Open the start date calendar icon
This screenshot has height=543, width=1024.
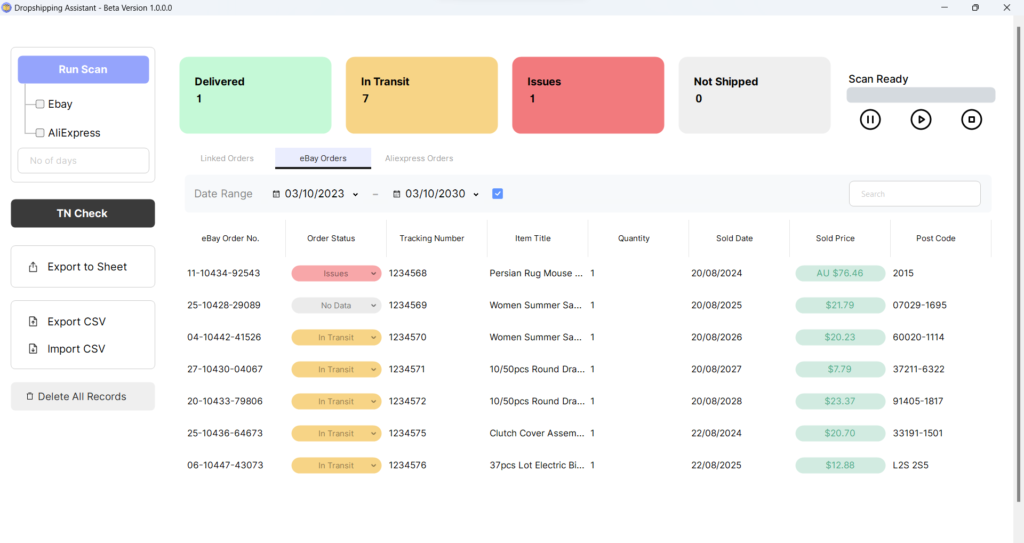click(277, 194)
